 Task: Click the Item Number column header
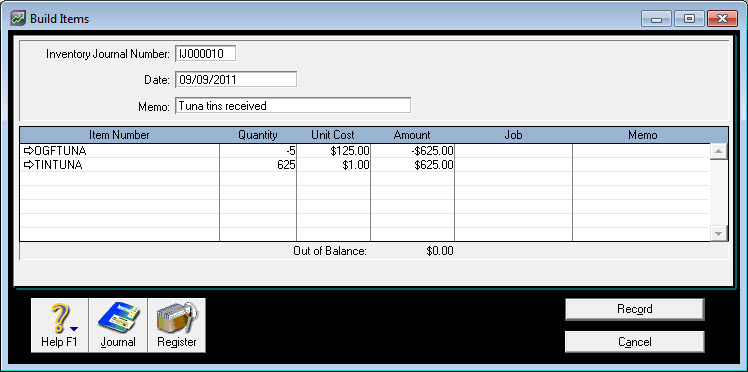(x=119, y=135)
